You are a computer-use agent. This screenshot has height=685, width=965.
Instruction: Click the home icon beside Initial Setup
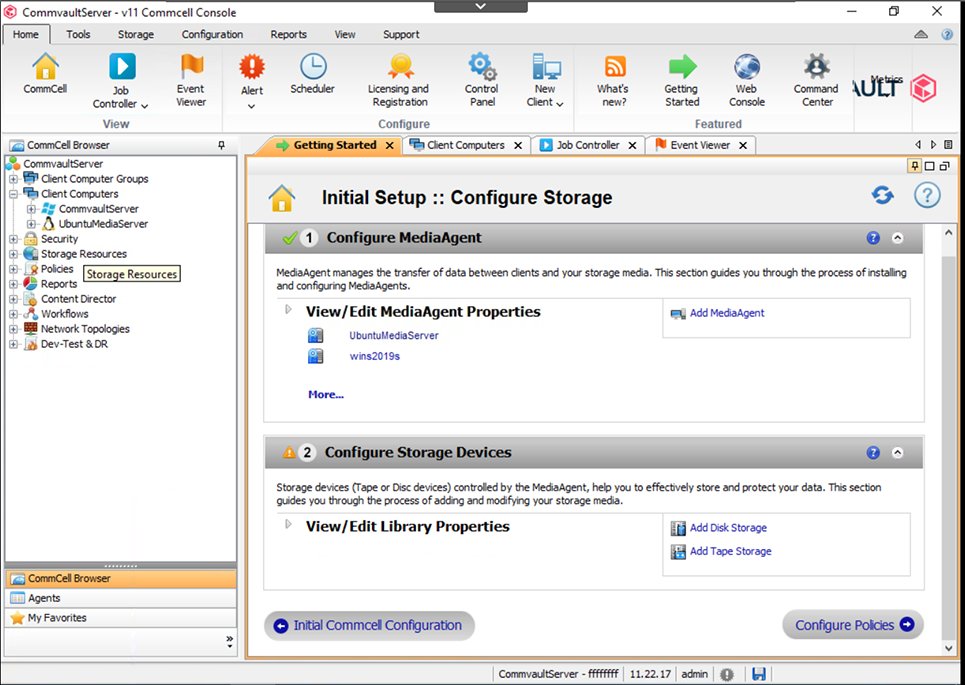(x=281, y=198)
